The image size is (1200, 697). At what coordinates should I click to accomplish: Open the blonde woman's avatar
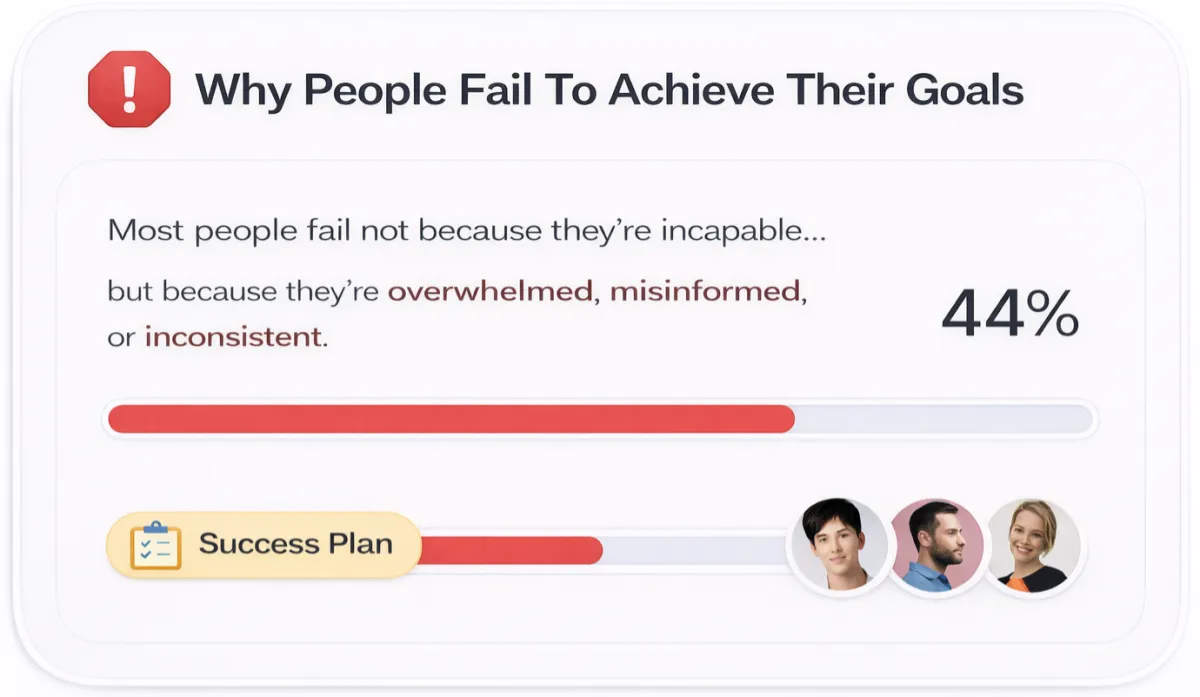1033,547
